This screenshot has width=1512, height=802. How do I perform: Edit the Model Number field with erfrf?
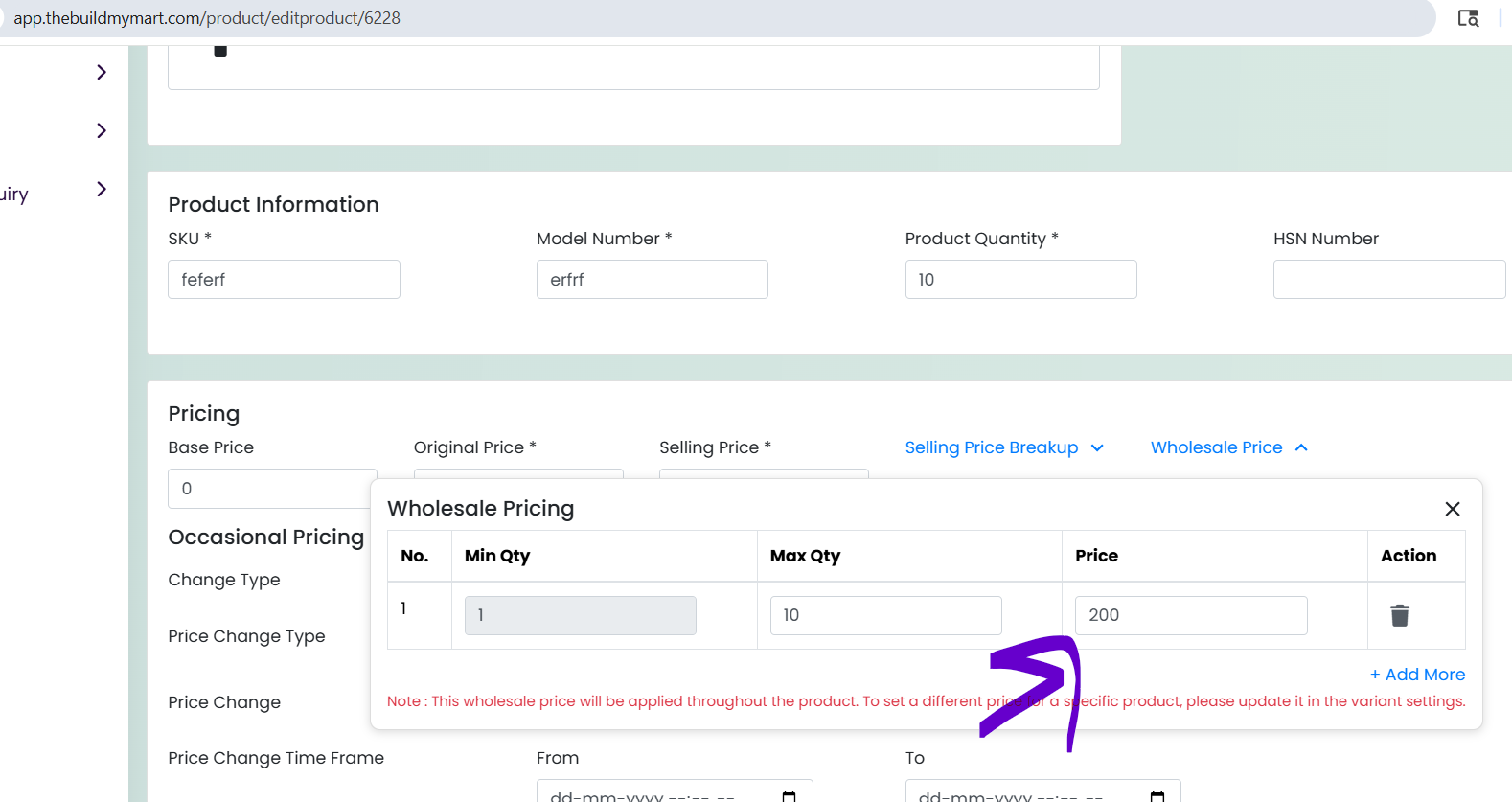(653, 279)
